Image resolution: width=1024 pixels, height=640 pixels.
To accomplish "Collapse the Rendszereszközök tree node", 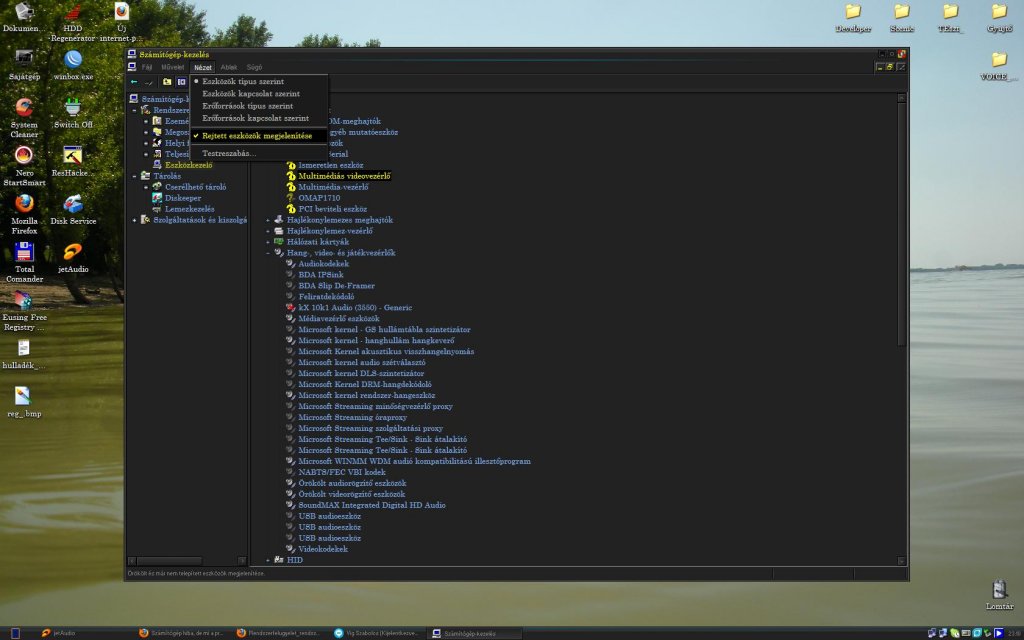I will click(135, 110).
